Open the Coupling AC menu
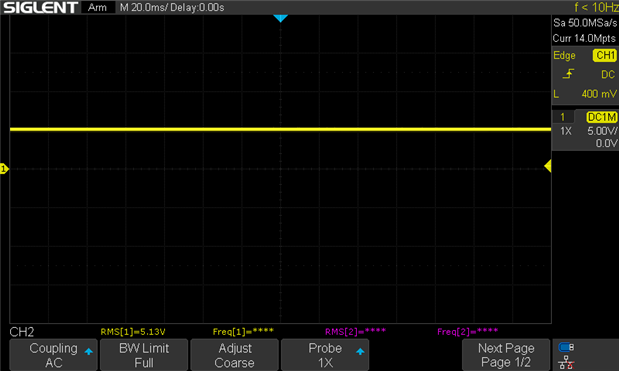619x371 pixels. pos(53,355)
